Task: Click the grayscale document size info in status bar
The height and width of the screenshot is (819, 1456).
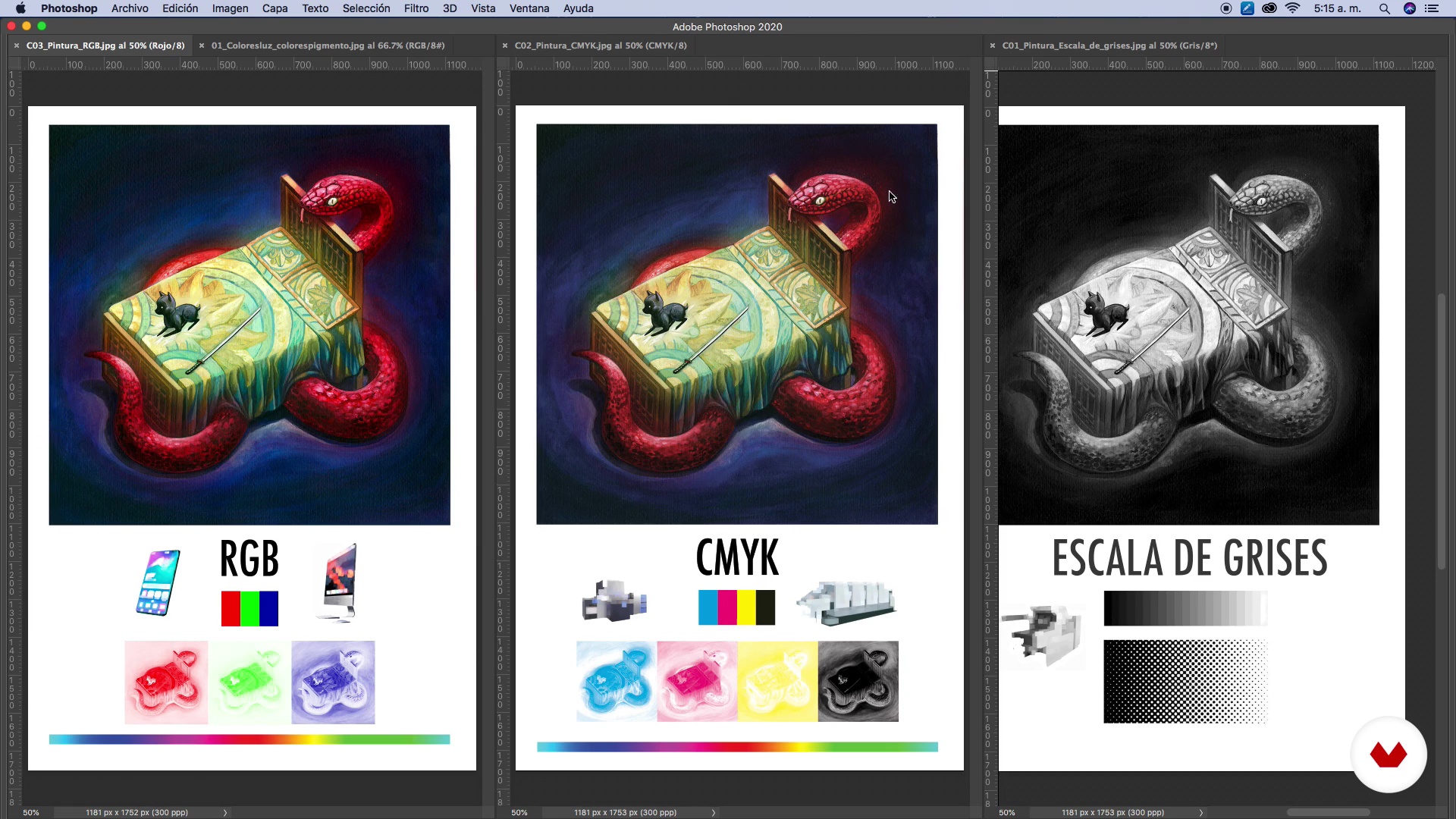Action: [x=1112, y=812]
